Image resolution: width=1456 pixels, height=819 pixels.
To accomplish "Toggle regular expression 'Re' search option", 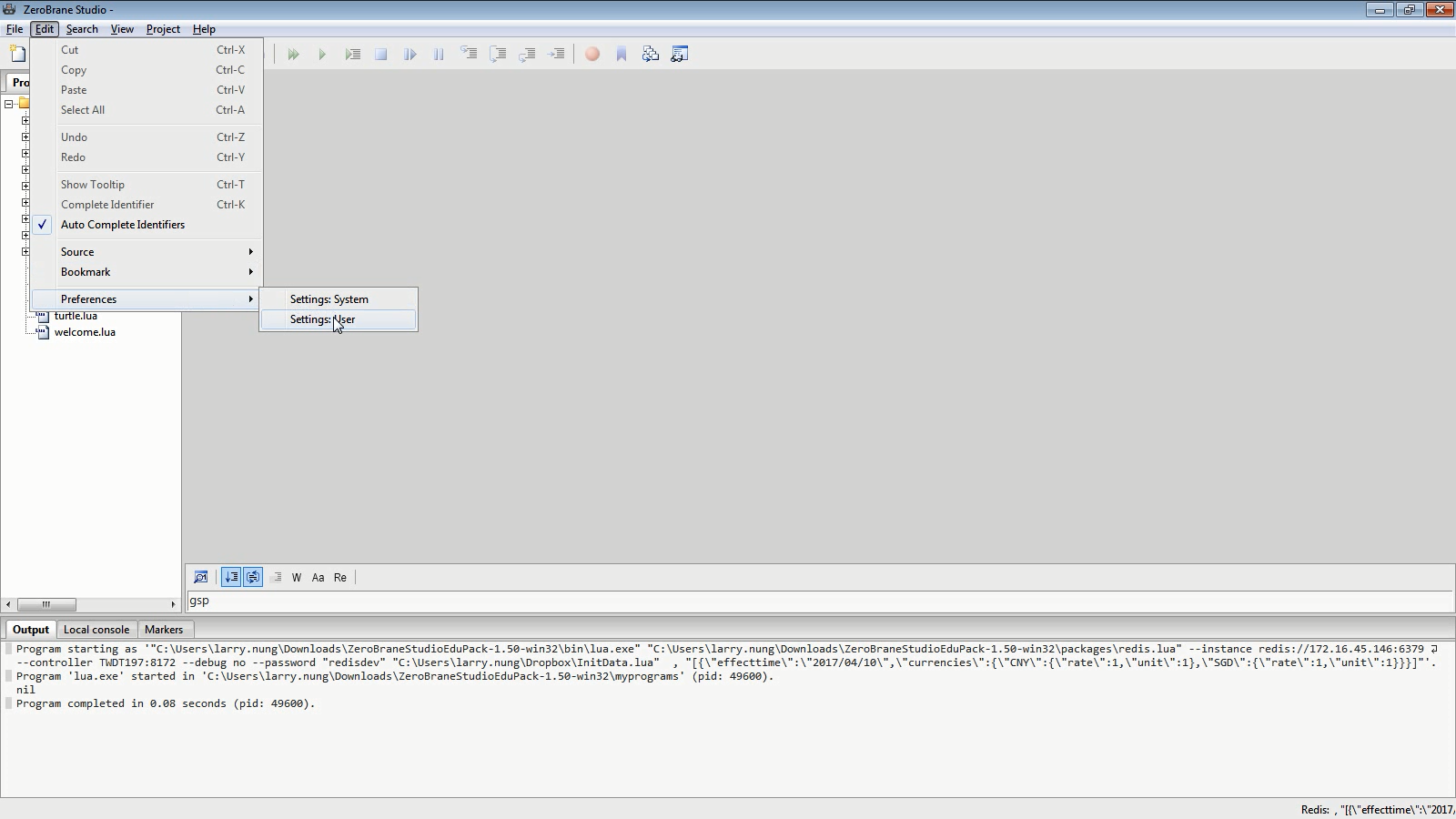I will [x=340, y=577].
